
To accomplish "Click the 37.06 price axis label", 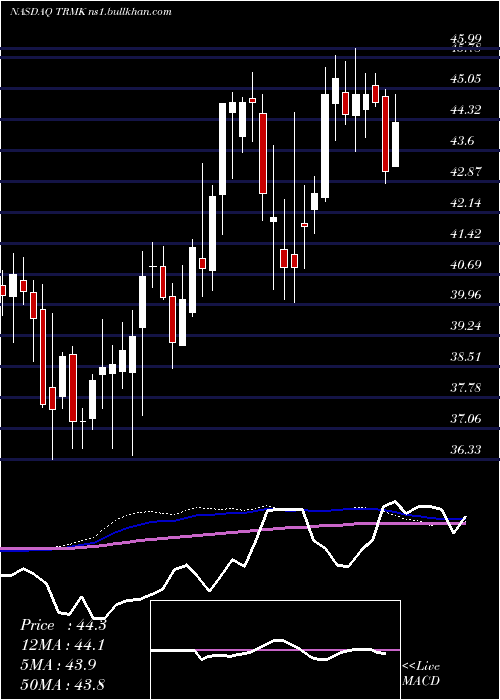I will coord(466,419).
